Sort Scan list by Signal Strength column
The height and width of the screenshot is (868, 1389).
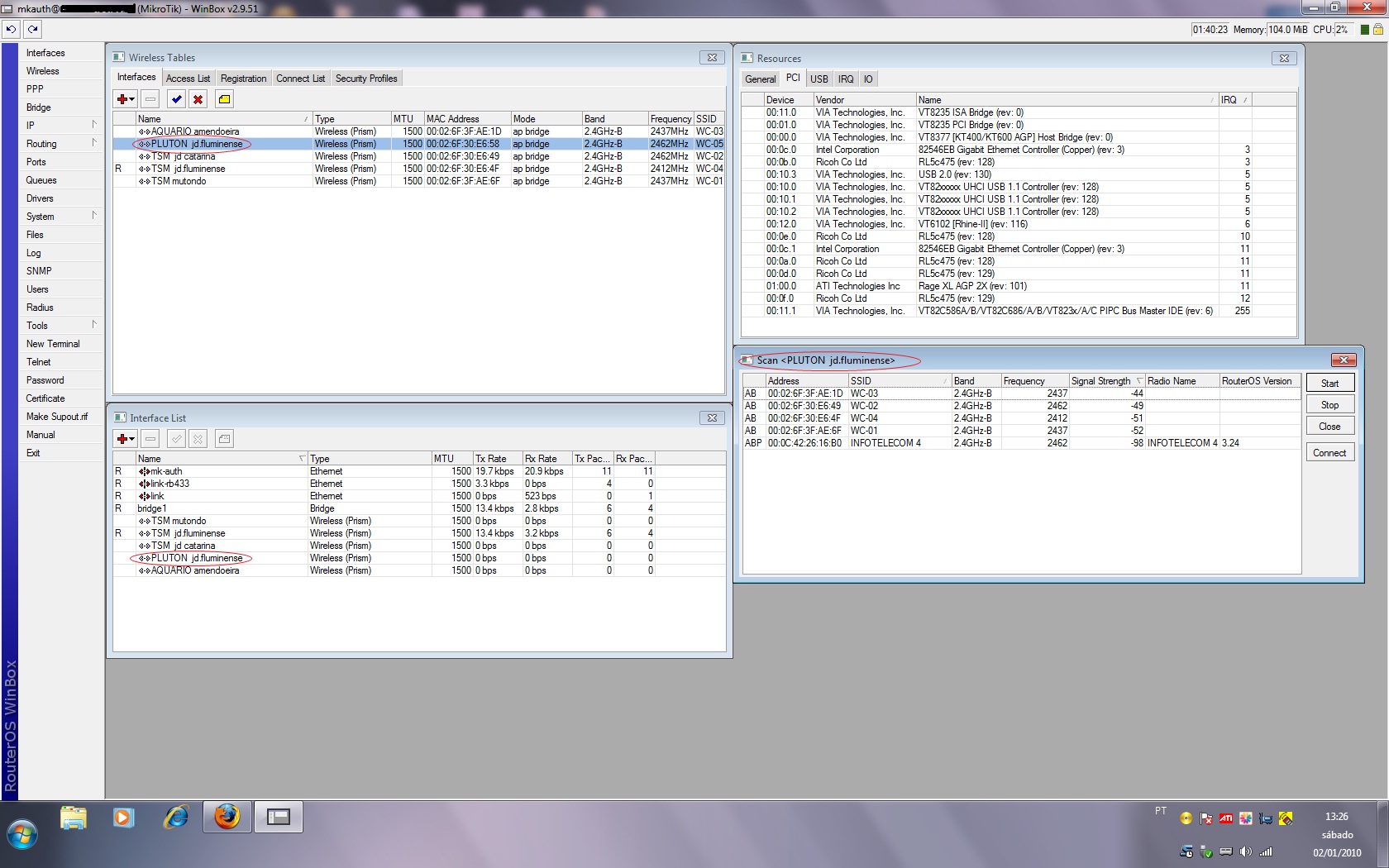[x=1107, y=381]
